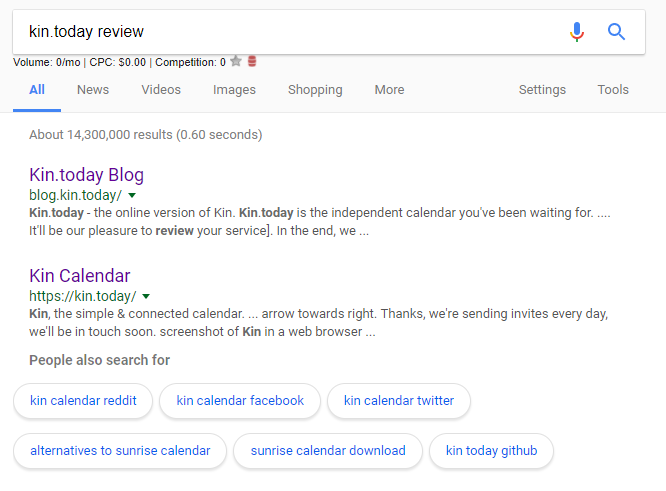Open the Tools options
This screenshot has height=491, width=666.
pyautogui.click(x=613, y=90)
